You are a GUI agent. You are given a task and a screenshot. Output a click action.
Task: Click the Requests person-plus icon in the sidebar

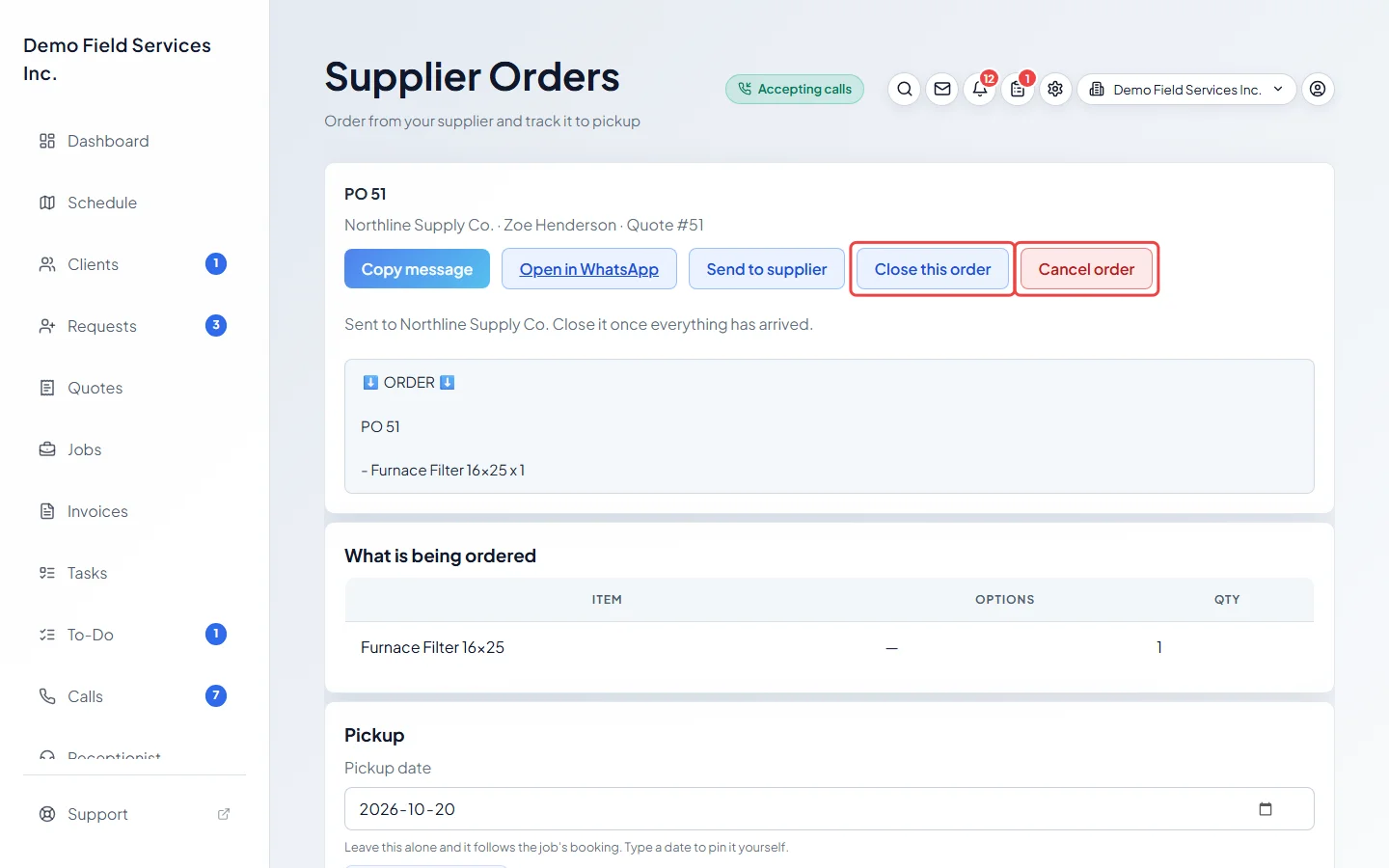(x=47, y=326)
